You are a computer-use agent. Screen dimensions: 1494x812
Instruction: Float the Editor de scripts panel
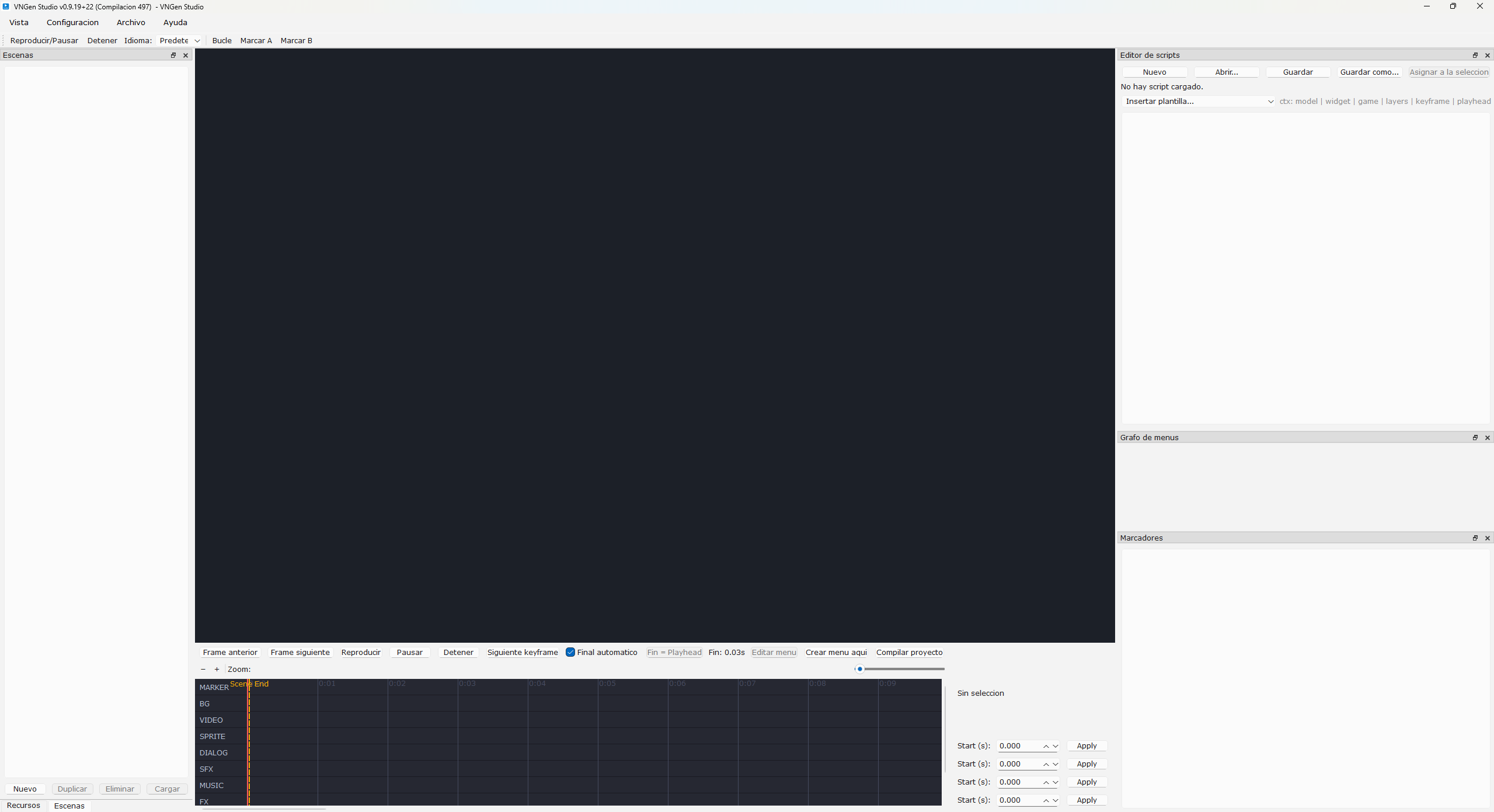[x=1475, y=55]
